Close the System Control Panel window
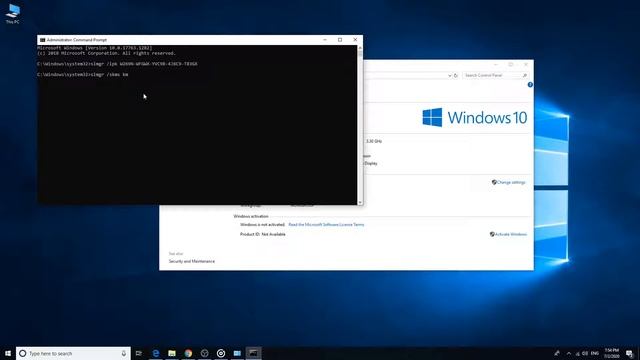The image size is (640, 360). point(526,64)
